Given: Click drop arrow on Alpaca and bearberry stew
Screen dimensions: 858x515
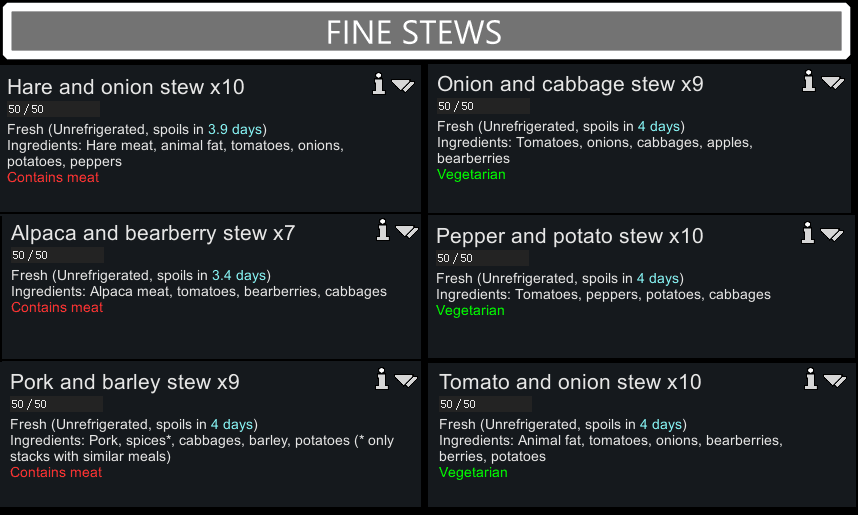Looking at the screenshot, I should [x=407, y=232].
